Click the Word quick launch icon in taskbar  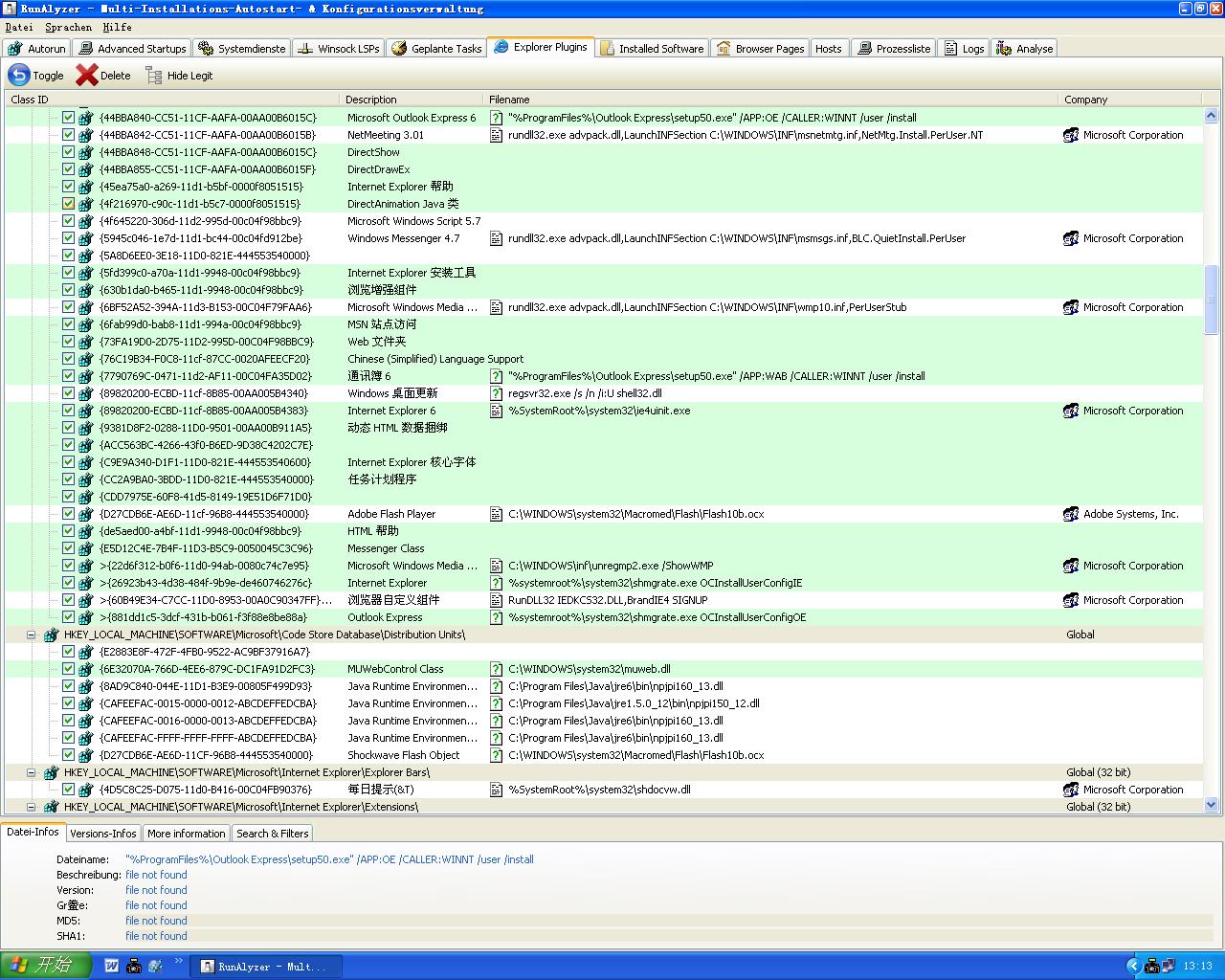tap(111, 966)
